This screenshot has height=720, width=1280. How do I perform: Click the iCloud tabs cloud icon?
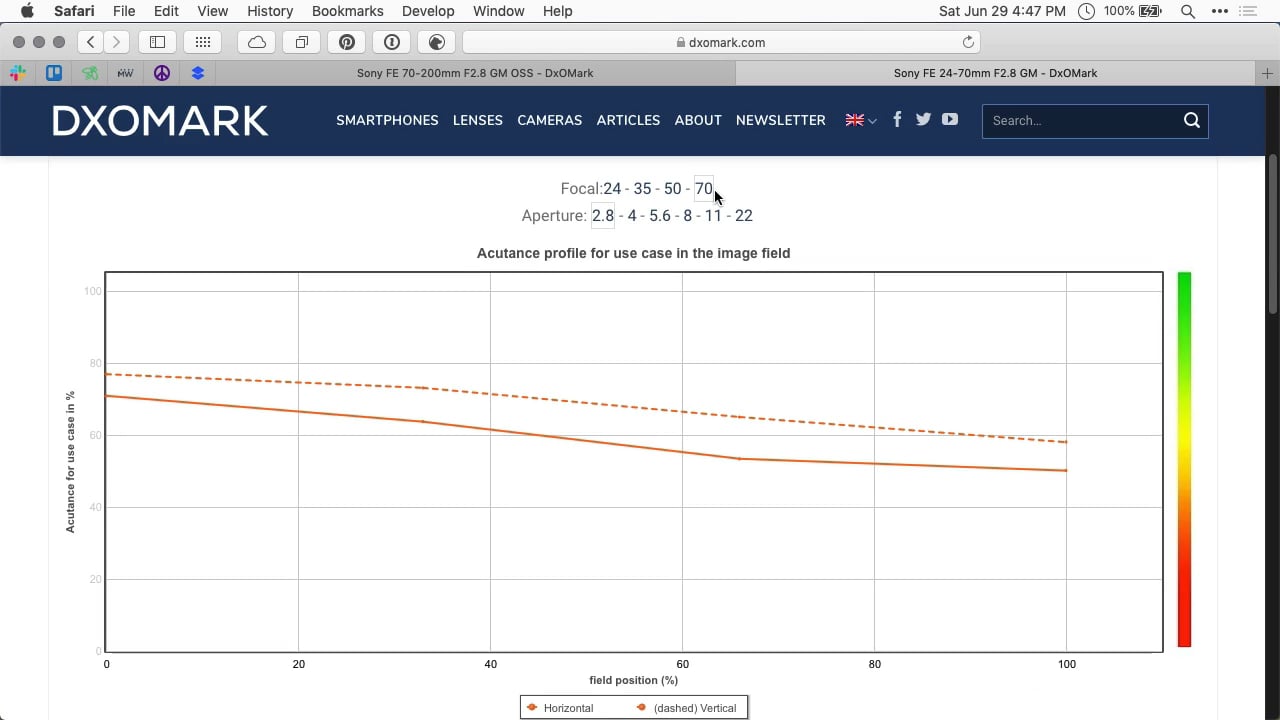(257, 42)
